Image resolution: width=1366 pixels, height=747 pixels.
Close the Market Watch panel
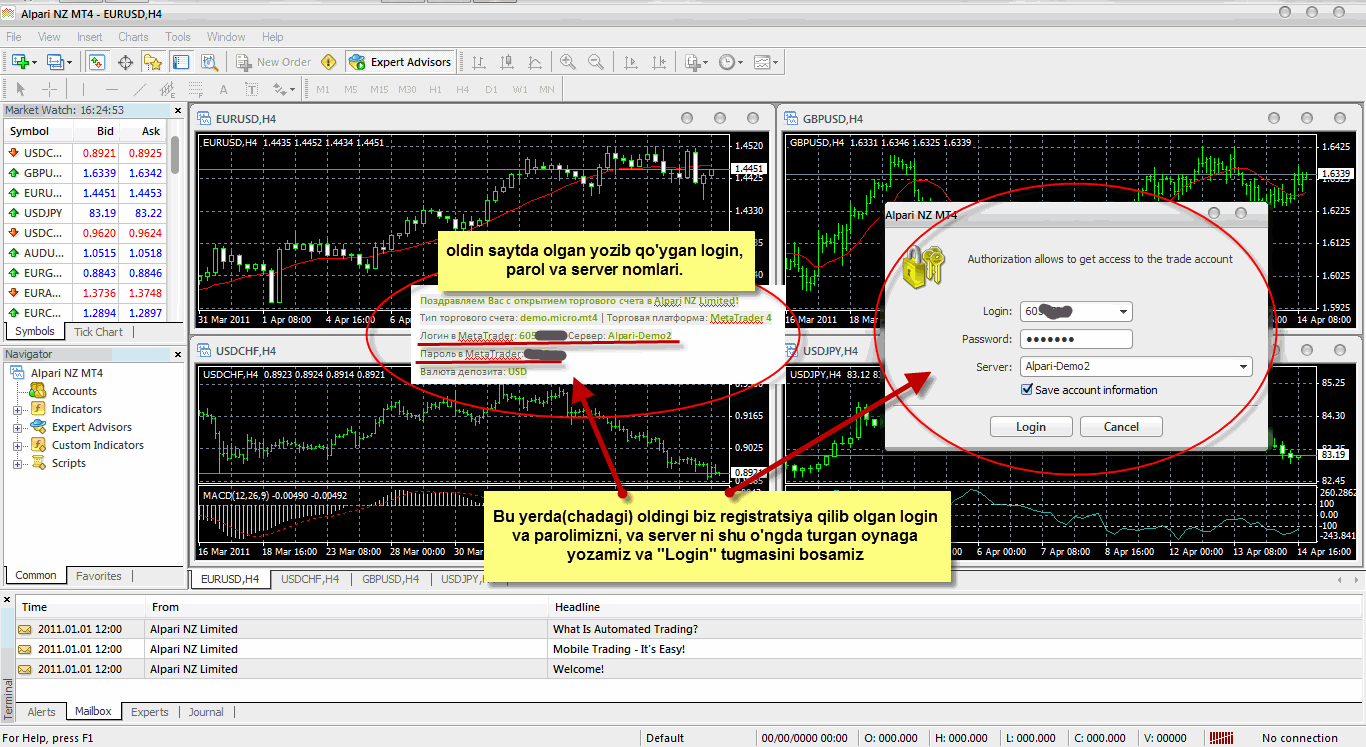coord(176,110)
